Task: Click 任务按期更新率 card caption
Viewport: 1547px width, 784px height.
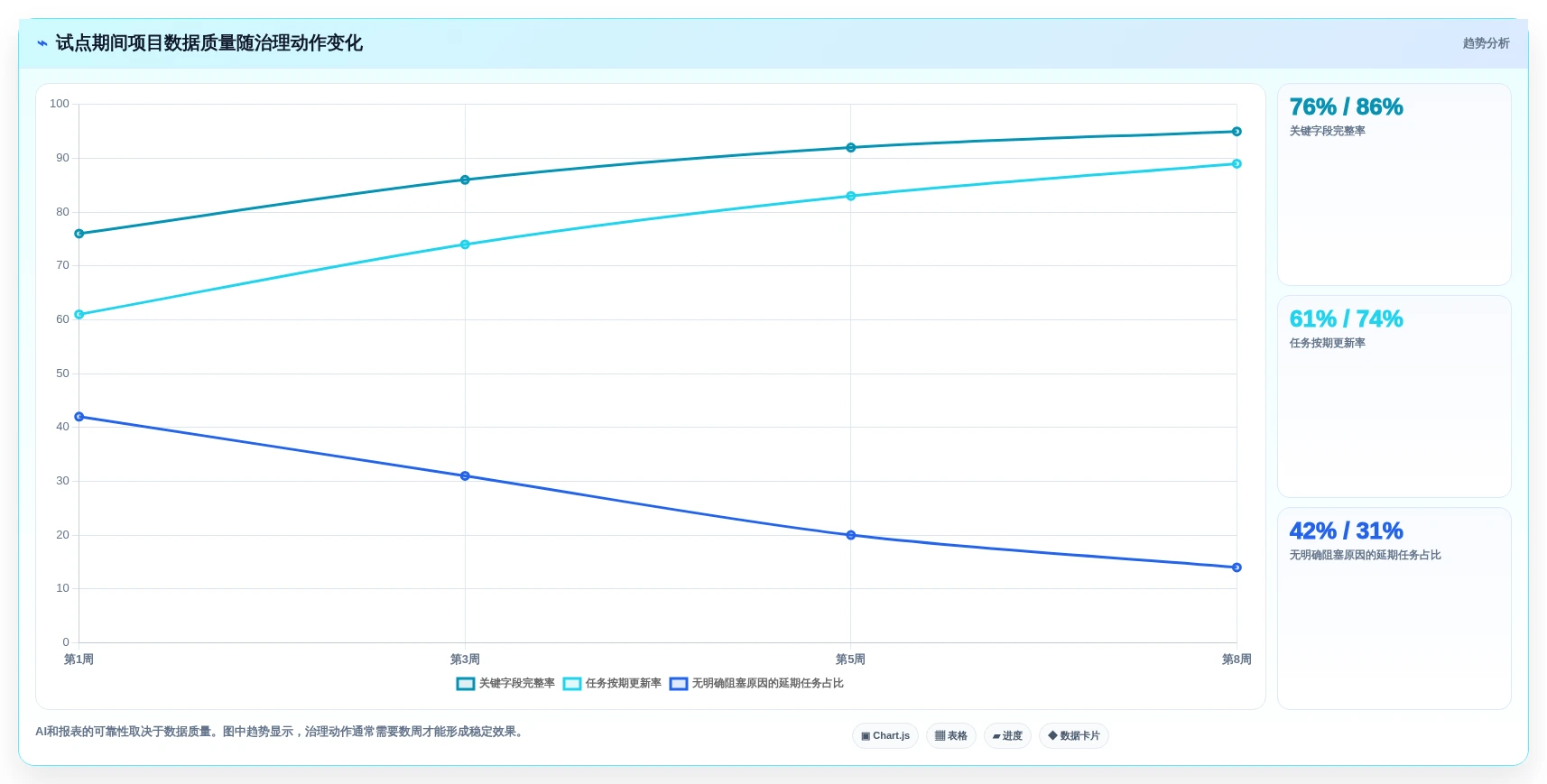Action: click(x=1327, y=344)
